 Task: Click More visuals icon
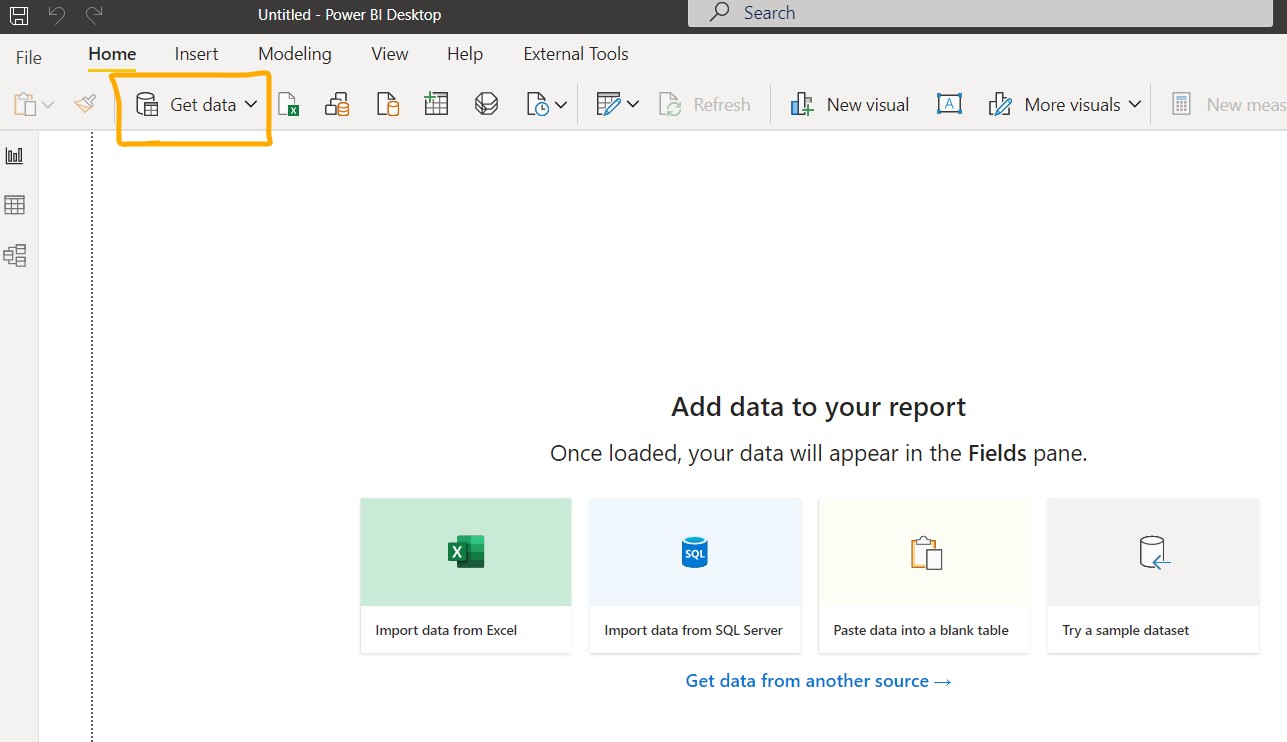(1000, 104)
